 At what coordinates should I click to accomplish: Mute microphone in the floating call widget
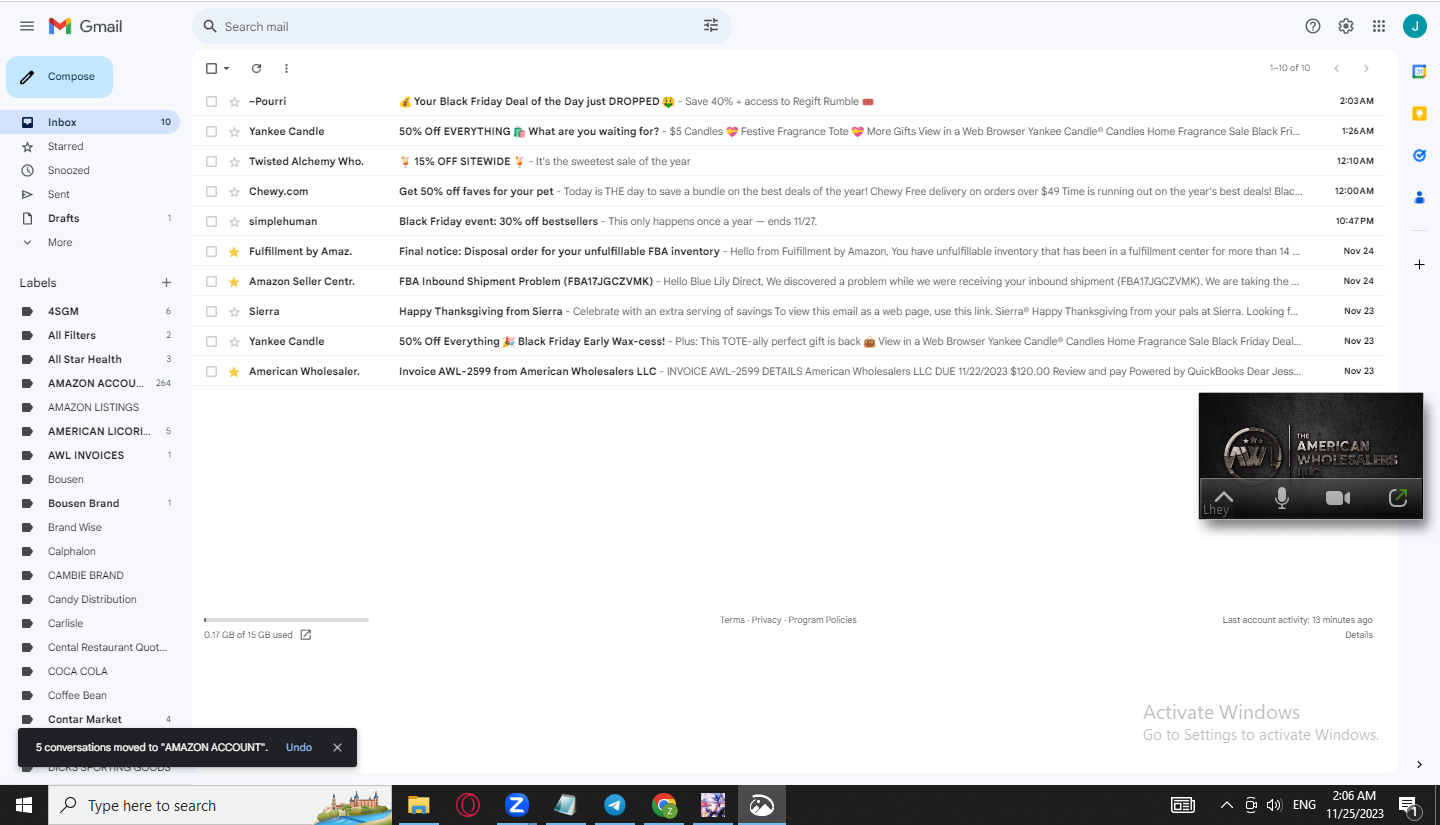tap(1282, 498)
